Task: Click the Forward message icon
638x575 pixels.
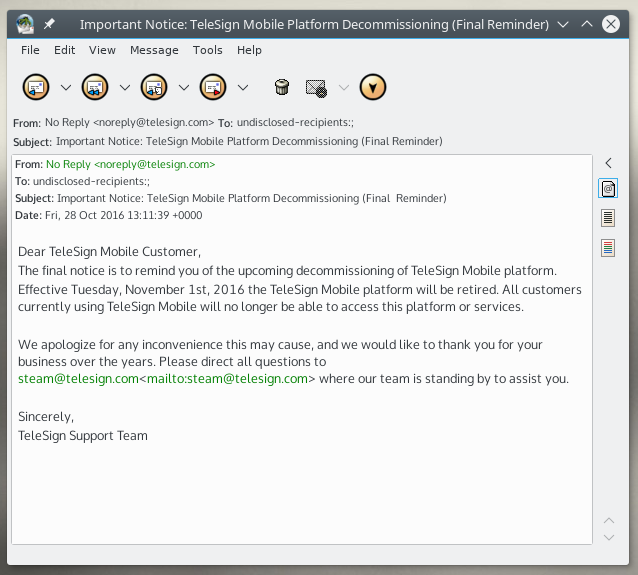Action: pos(213,87)
